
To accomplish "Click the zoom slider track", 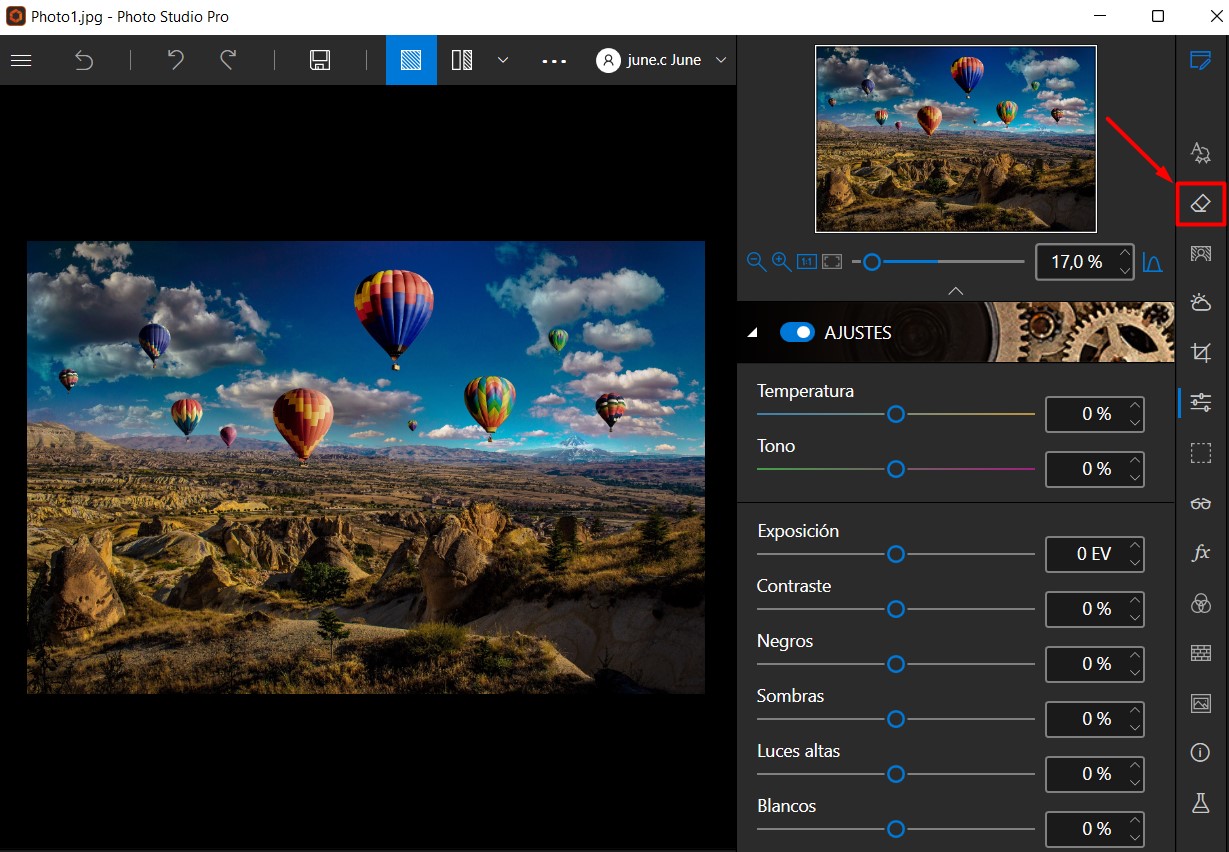I will 939,262.
